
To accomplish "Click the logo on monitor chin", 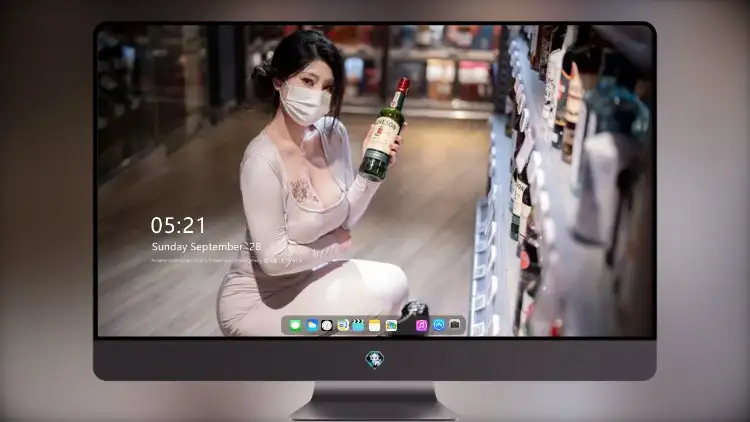I will pos(375,359).
